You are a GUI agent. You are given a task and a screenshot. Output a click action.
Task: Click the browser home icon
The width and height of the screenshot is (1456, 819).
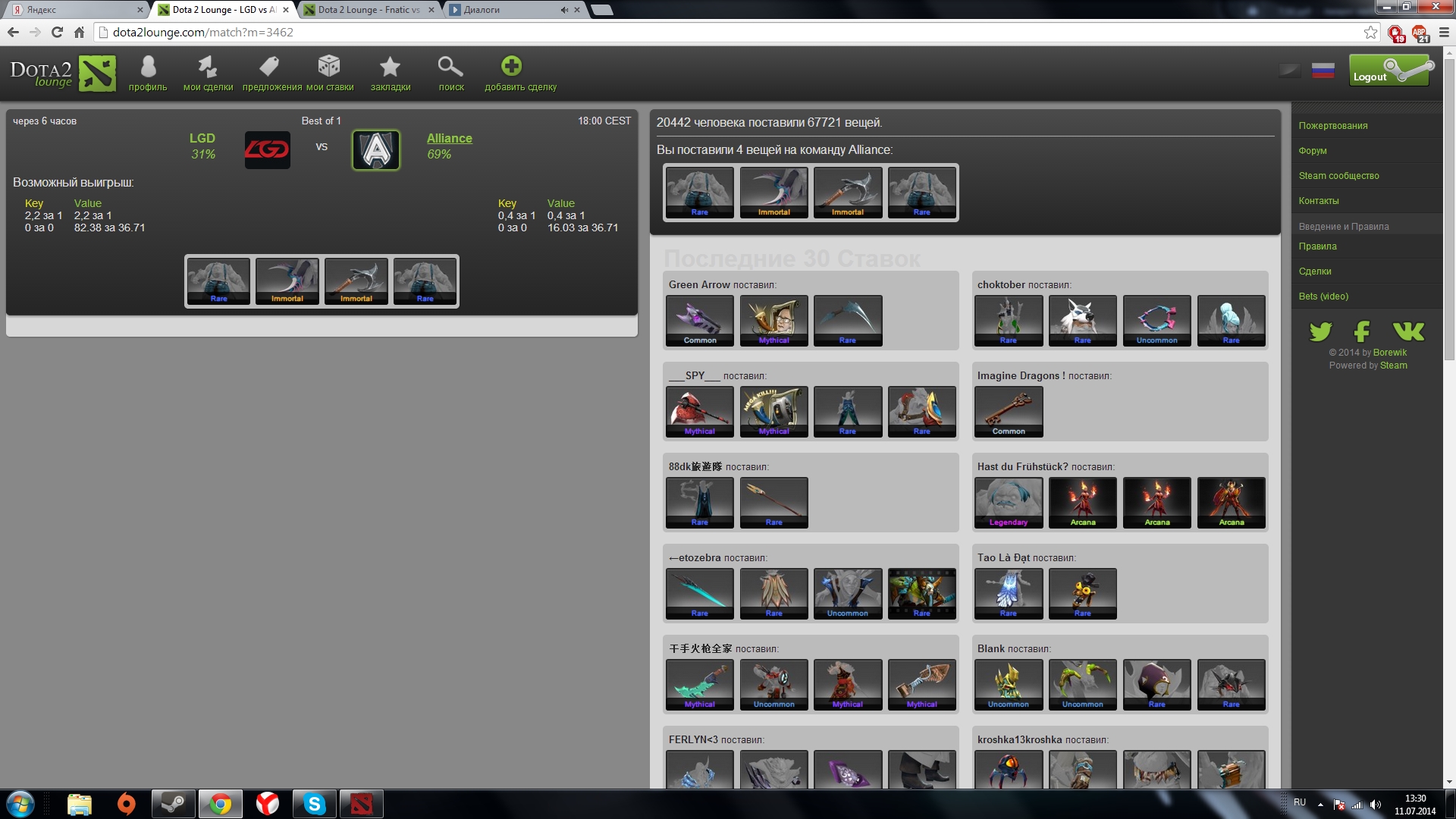(x=79, y=32)
